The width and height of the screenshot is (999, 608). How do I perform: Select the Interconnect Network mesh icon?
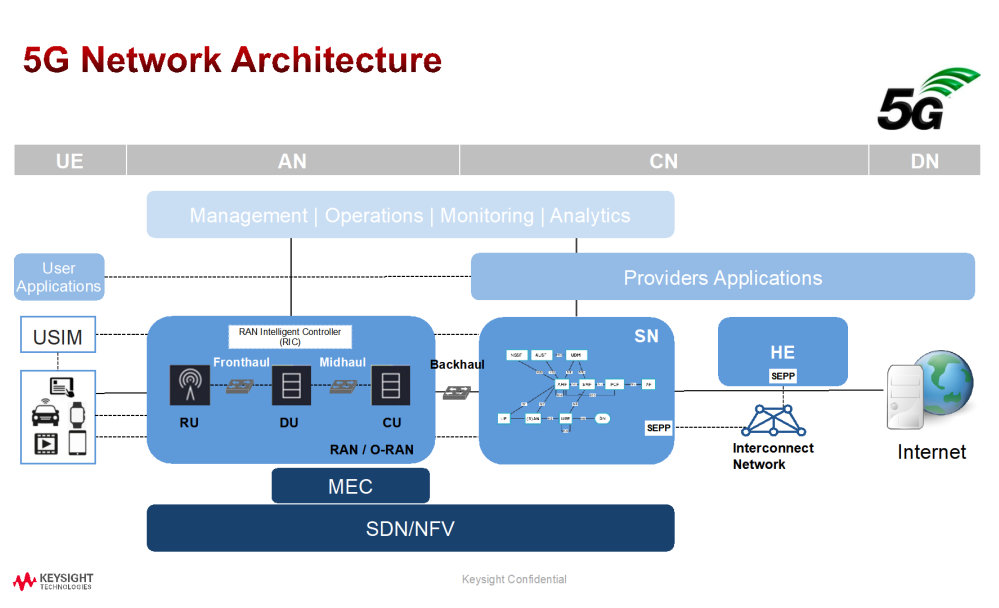pos(773,420)
